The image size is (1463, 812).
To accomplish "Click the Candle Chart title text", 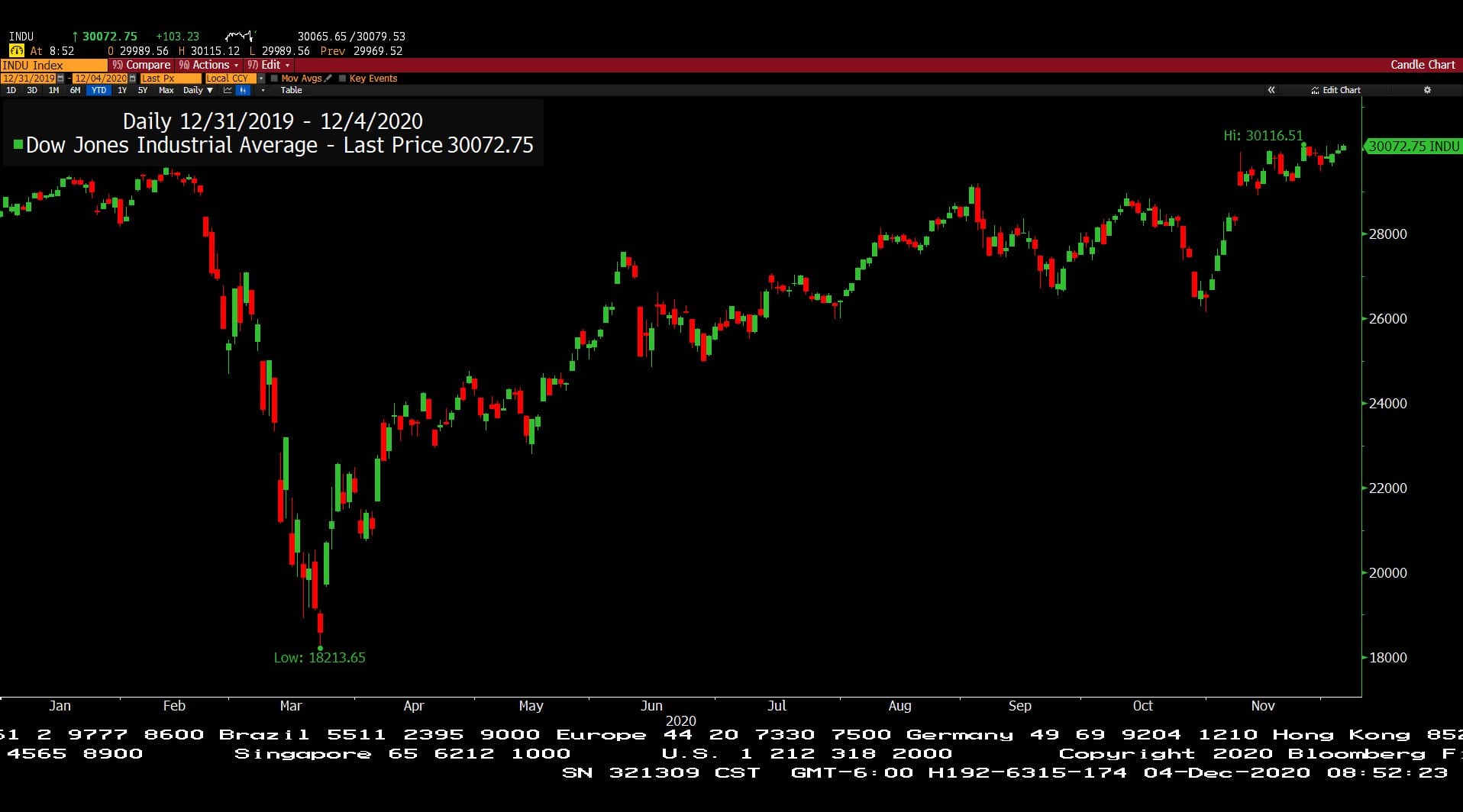I will [x=1423, y=65].
